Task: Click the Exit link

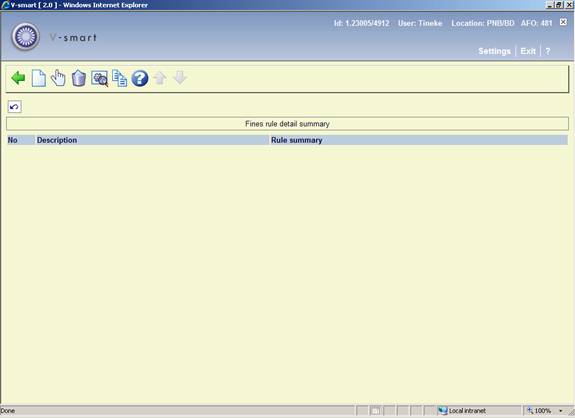Action: 528,51
